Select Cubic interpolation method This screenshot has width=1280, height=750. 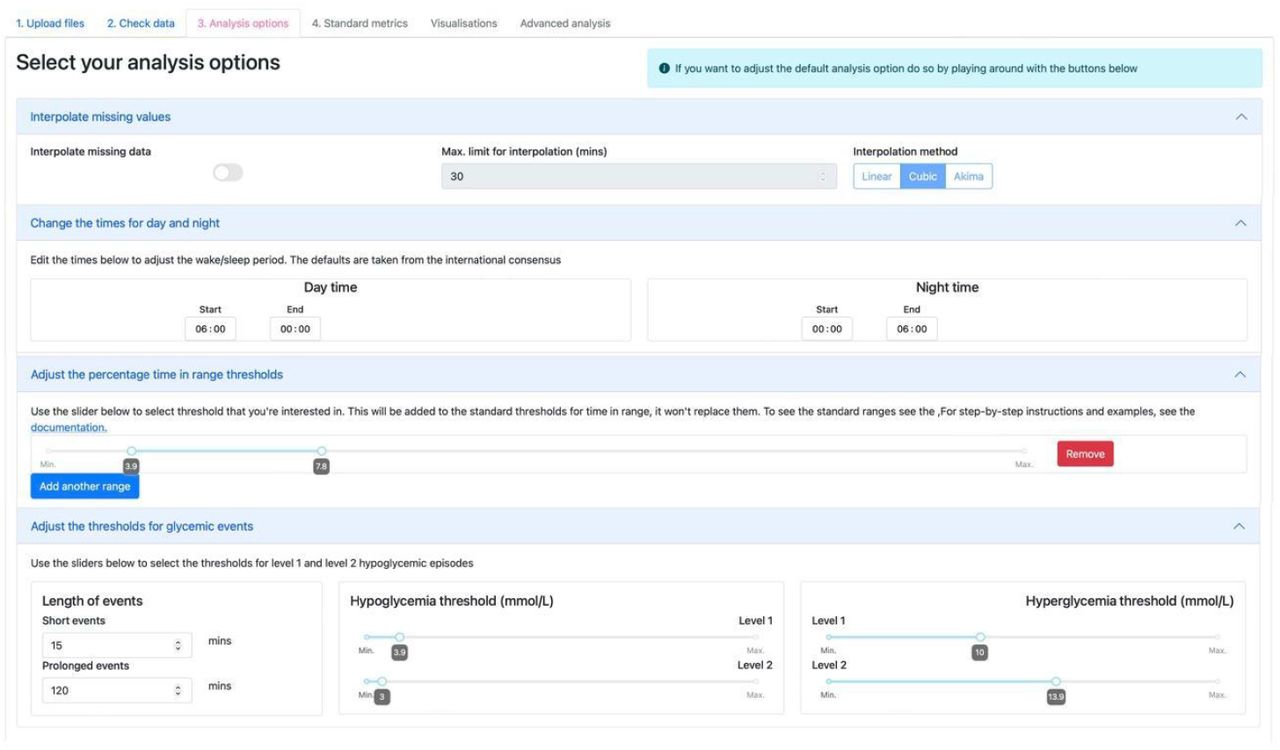[923, 177]
